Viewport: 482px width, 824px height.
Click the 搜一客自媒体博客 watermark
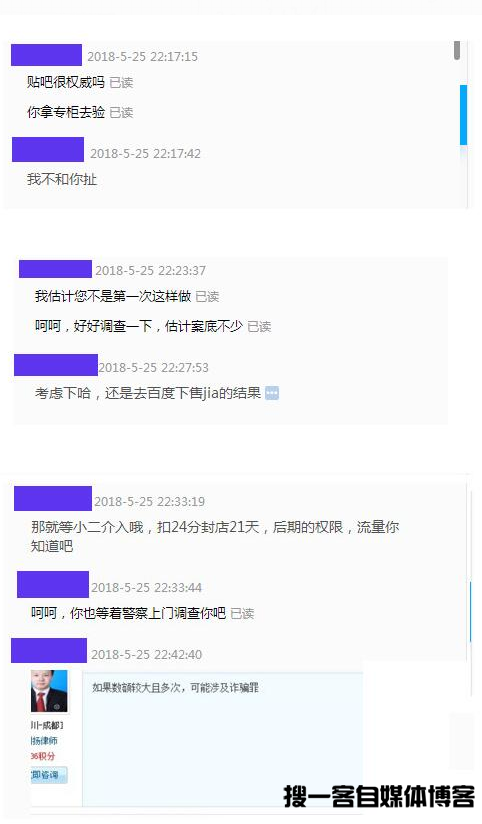pyautogui.click(x=379, y=796)
